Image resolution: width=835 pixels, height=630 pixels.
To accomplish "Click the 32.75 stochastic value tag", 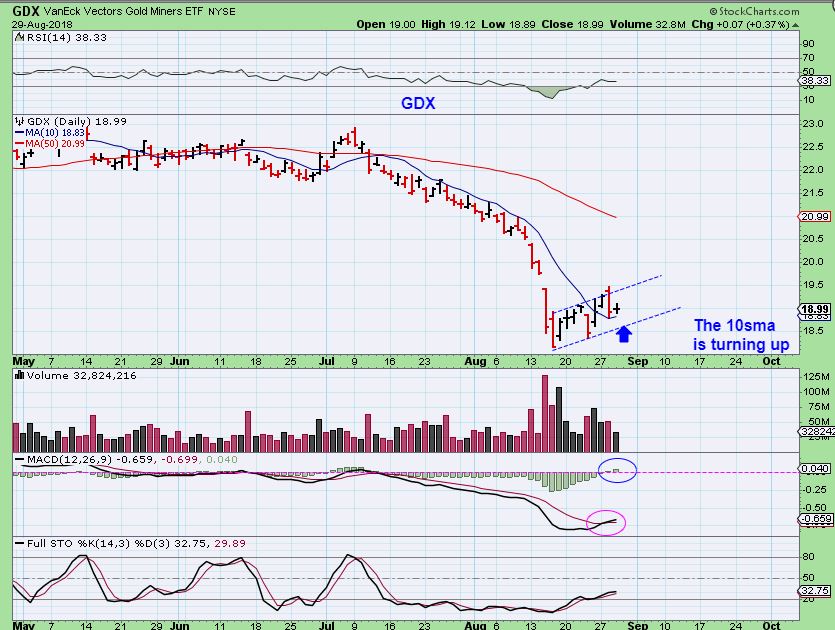I will pyautogui.click(x=815, y=591).
